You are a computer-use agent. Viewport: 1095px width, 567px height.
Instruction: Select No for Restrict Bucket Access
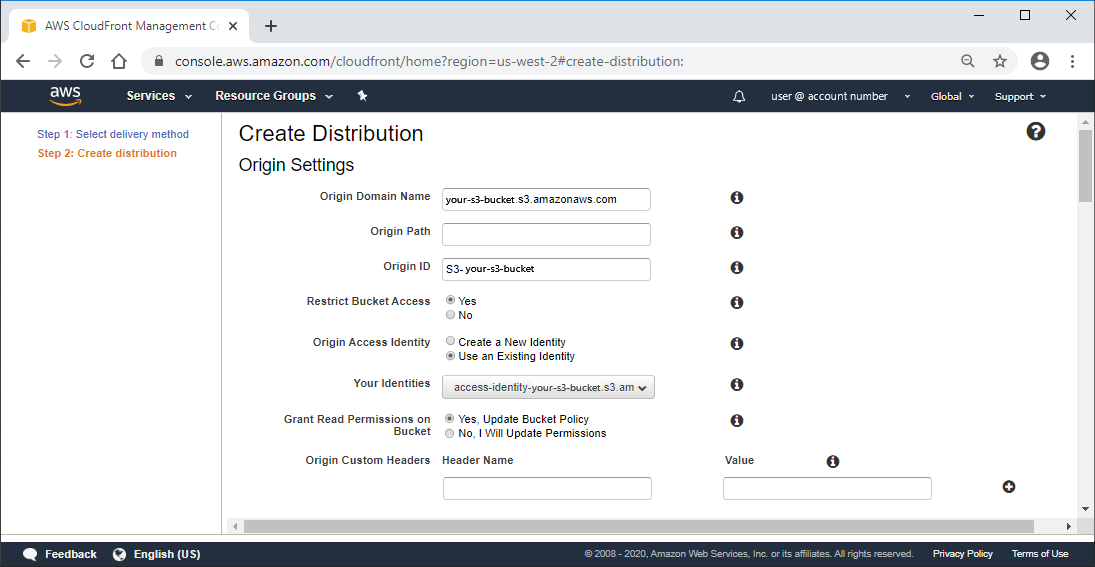(x=450, y=315)
